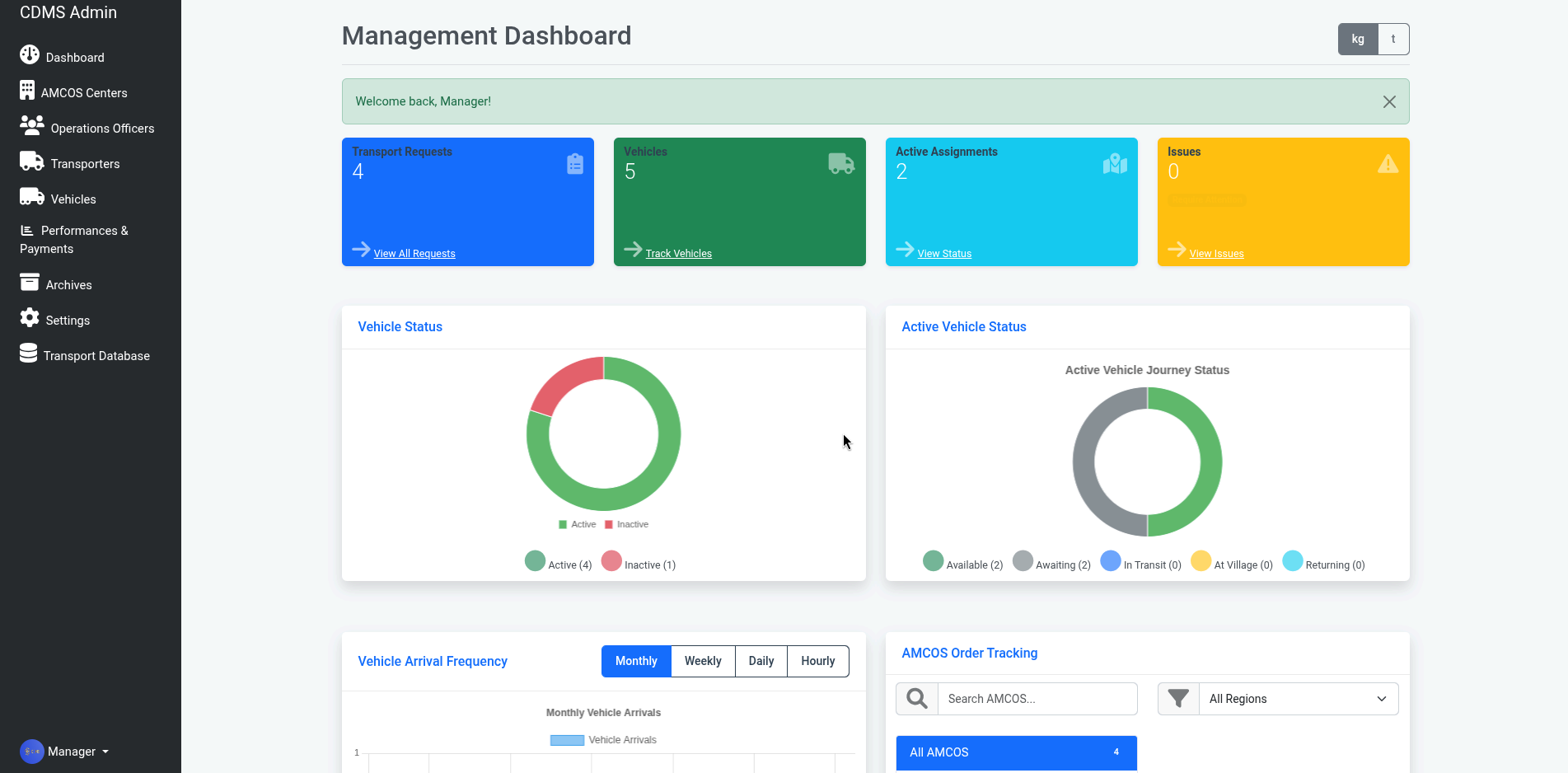Screen dimensions: 1568x773
Task: Click the In Transit (0) blue swatch
Action: [1111, 561]
